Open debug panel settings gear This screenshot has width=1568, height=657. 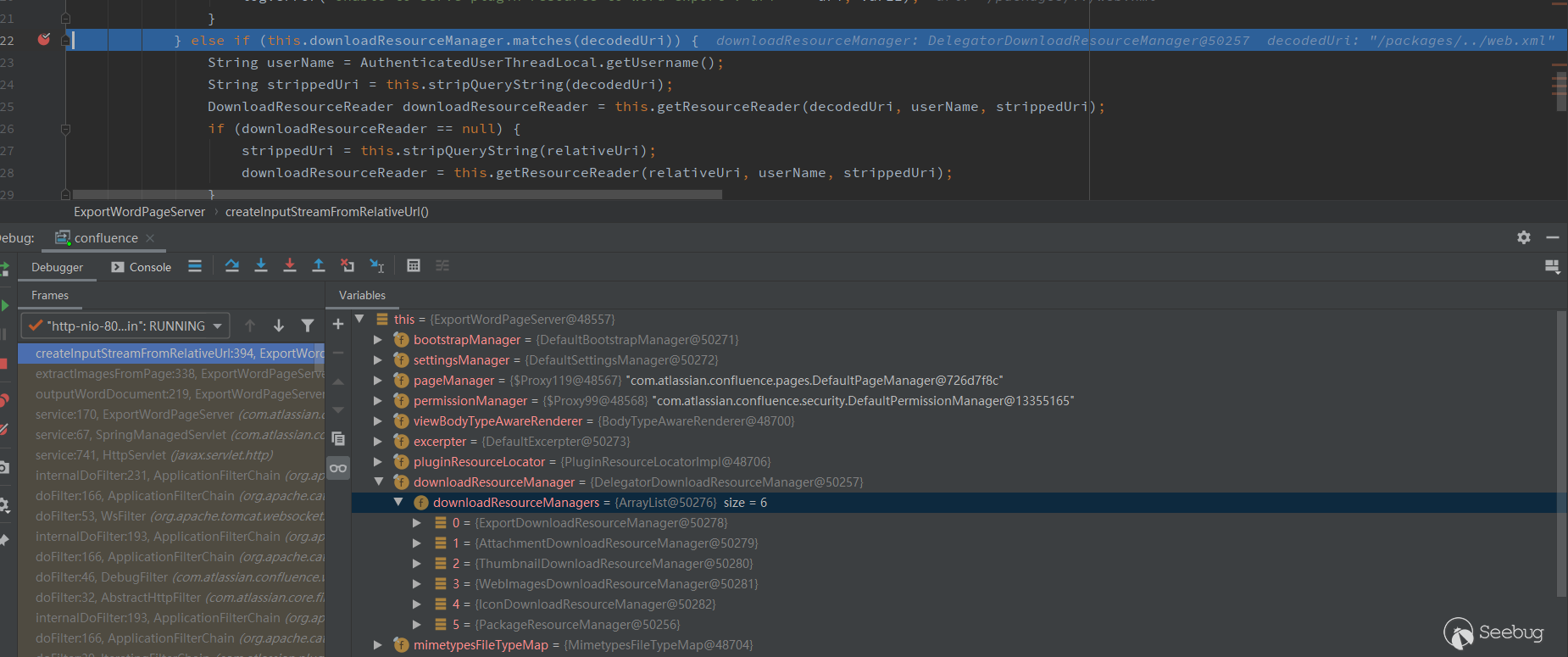coord(1524,238)
